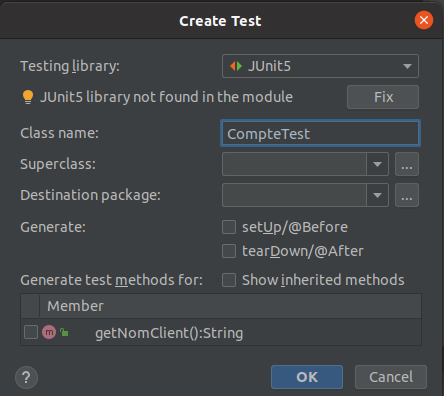Open help with the question mark button
Image resolution: width=444 pixels, height=396 pixels.
pos(26,377)
